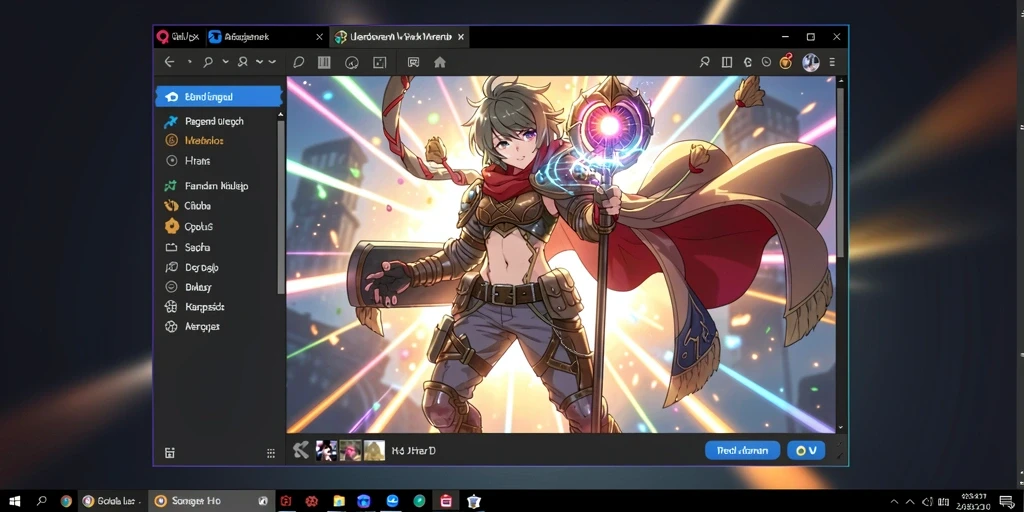Click the home icon in toolbar

440,62
